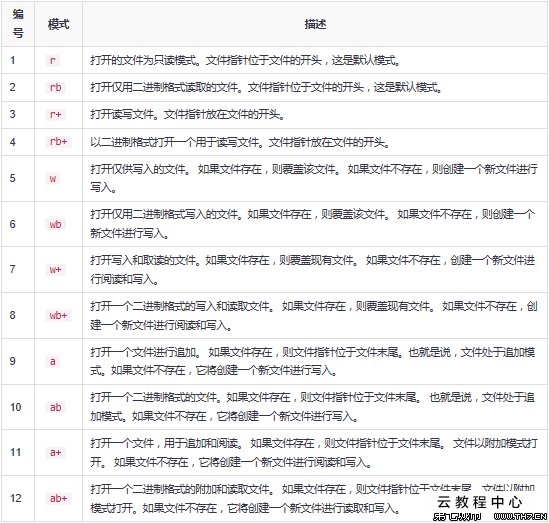Click row number '12' cell
This screenshot has width=549, height=523.
pyautogui.click(x=18, y=498)
